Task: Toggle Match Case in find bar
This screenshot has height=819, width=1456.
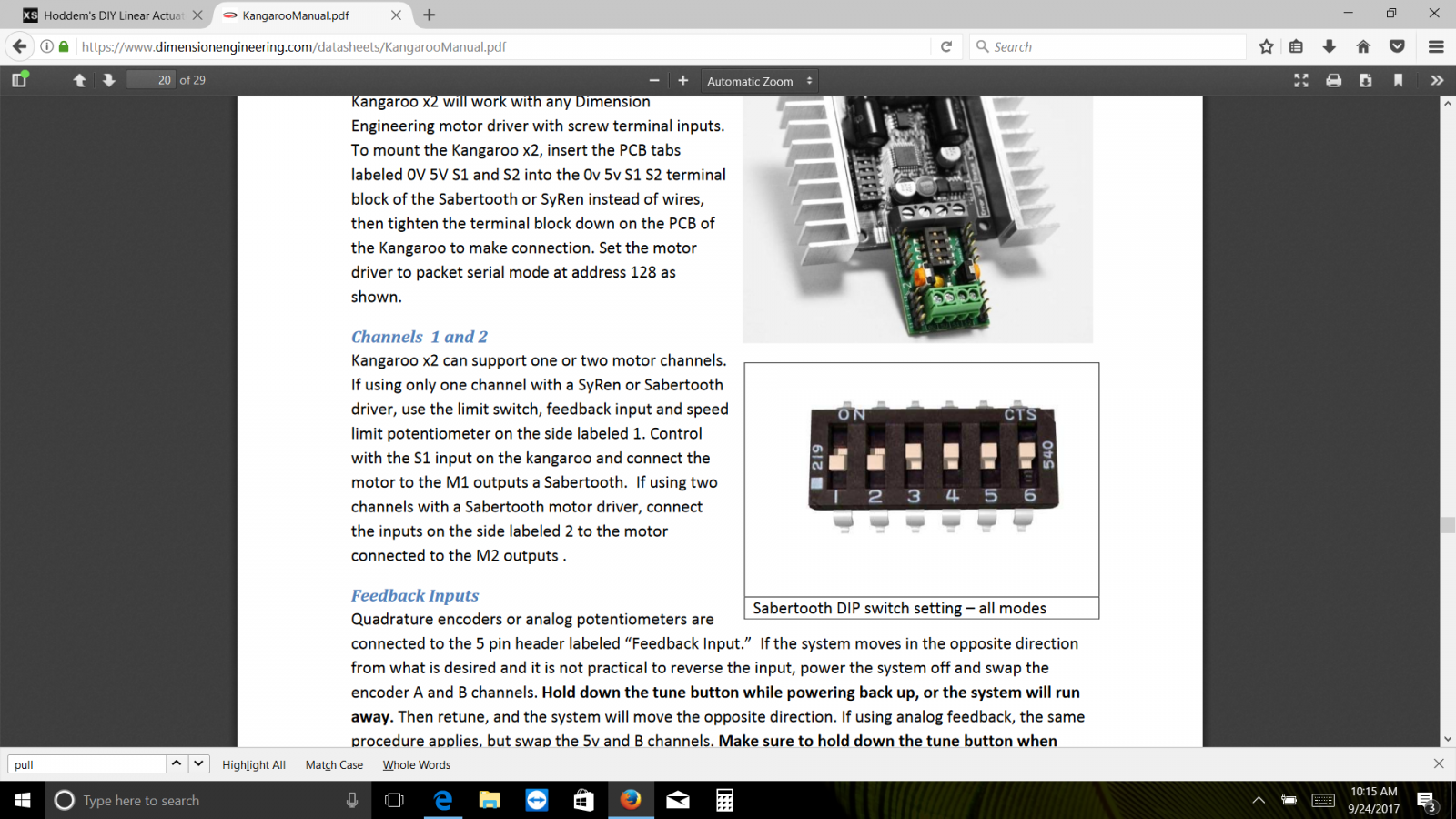Action: tap(334, 764)
